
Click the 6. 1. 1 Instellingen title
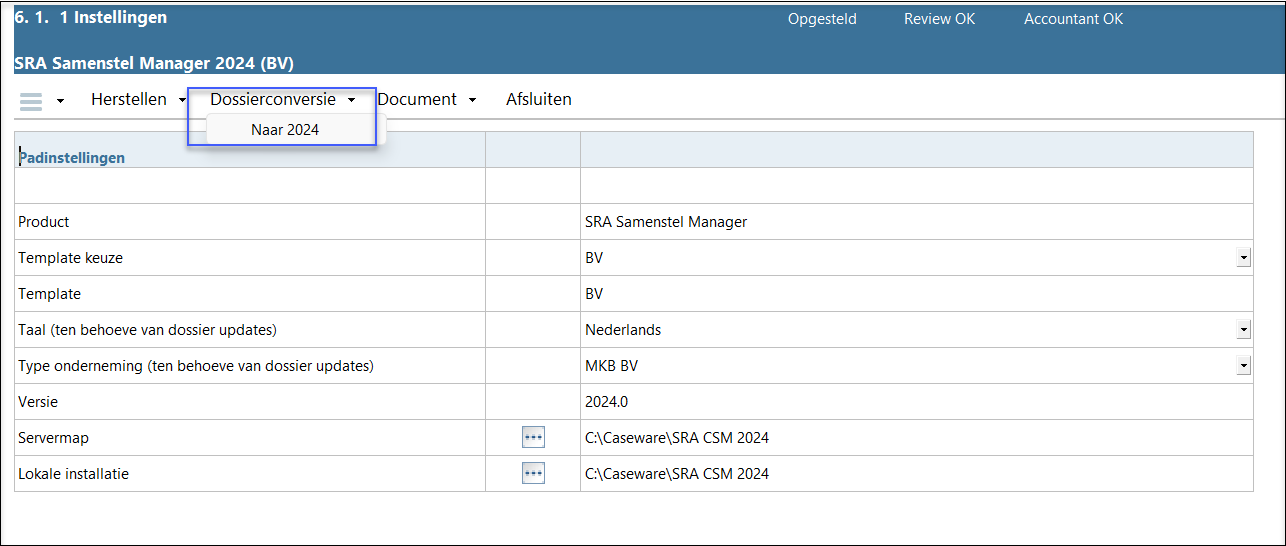click(91, 18)
